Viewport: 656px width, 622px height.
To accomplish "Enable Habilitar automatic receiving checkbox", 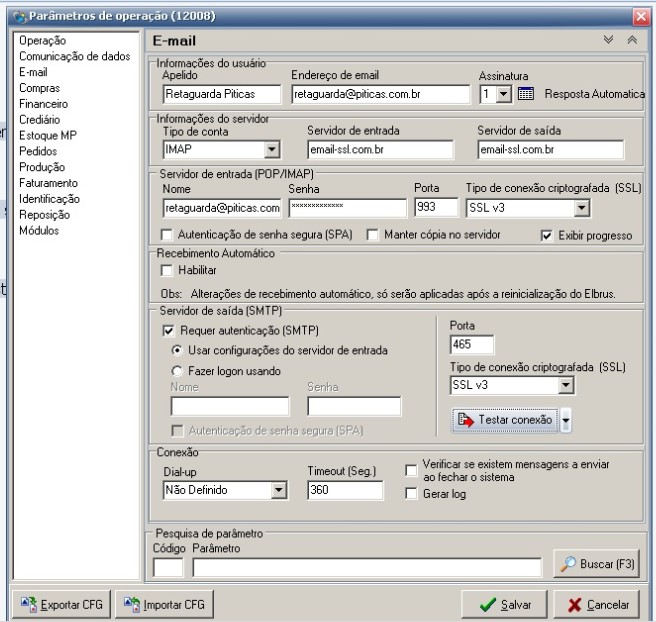I will (x=167, y=270).
